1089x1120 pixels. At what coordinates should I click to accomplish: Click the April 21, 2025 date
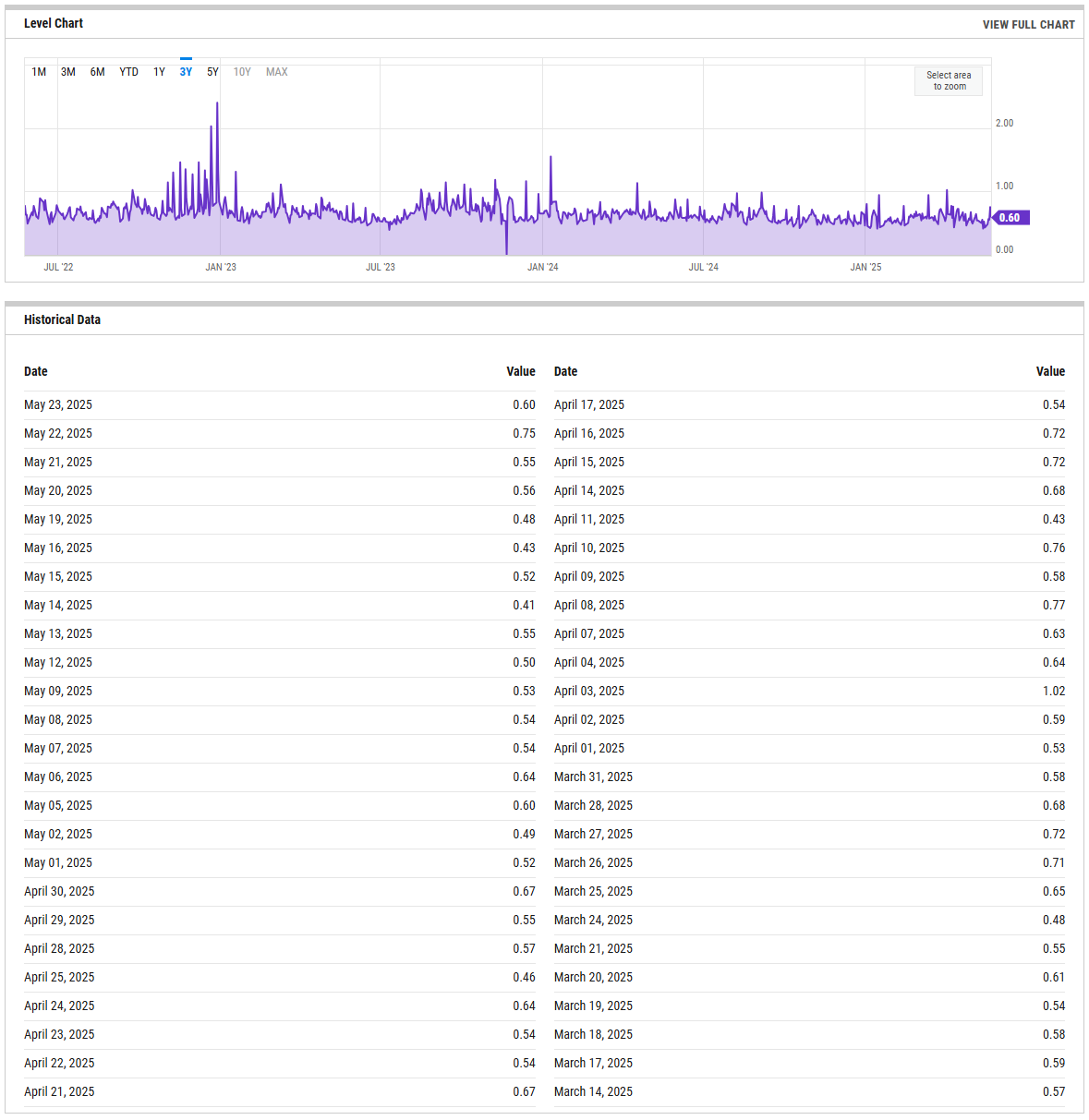pyautogui.click(x=59, y=1091)
